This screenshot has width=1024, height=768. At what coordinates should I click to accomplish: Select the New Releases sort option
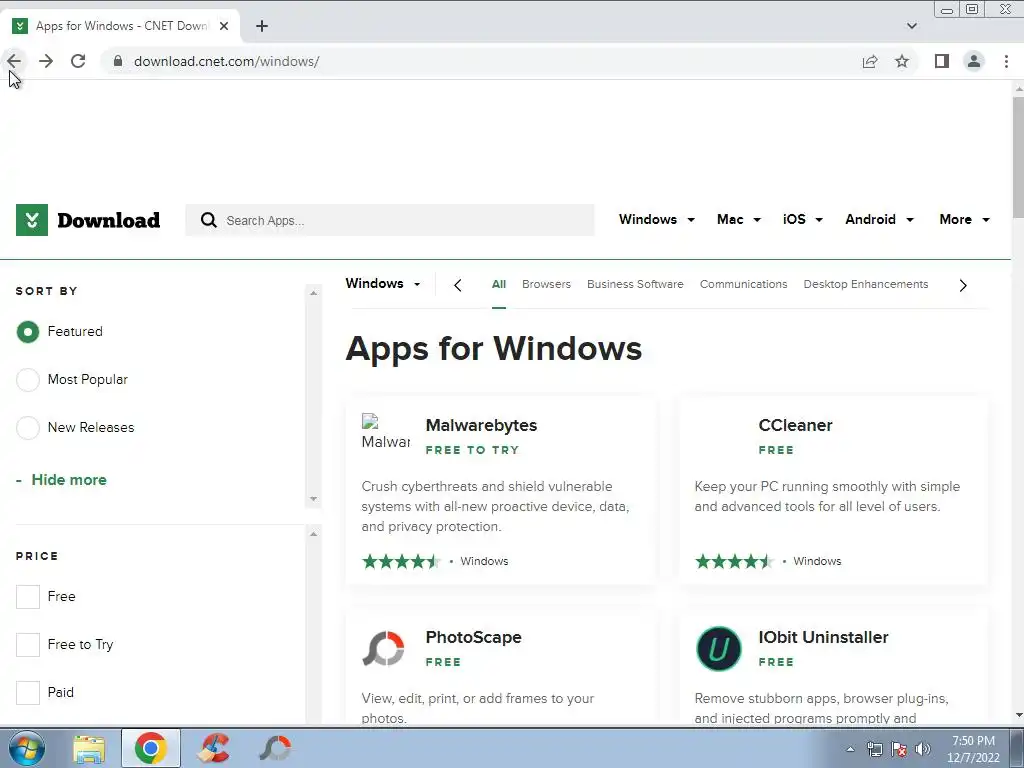click(x=27, y=428)
